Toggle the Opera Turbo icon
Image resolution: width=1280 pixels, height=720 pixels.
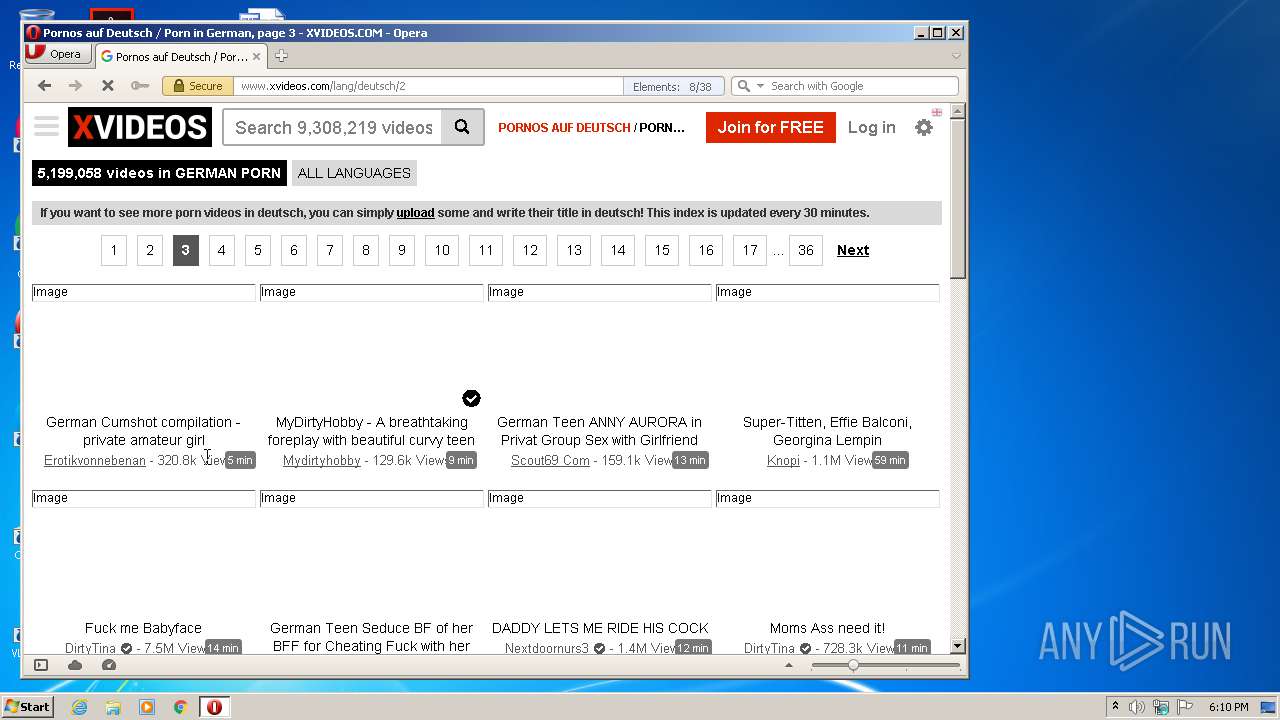(x=109, y=665)
